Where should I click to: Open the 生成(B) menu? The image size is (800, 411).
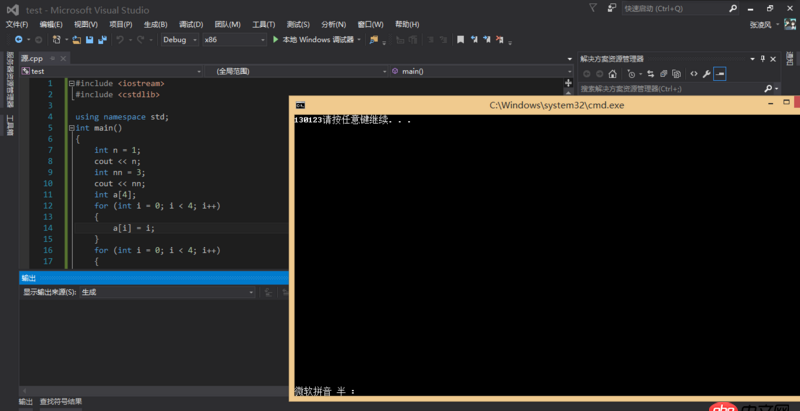(x=155, y=24)
